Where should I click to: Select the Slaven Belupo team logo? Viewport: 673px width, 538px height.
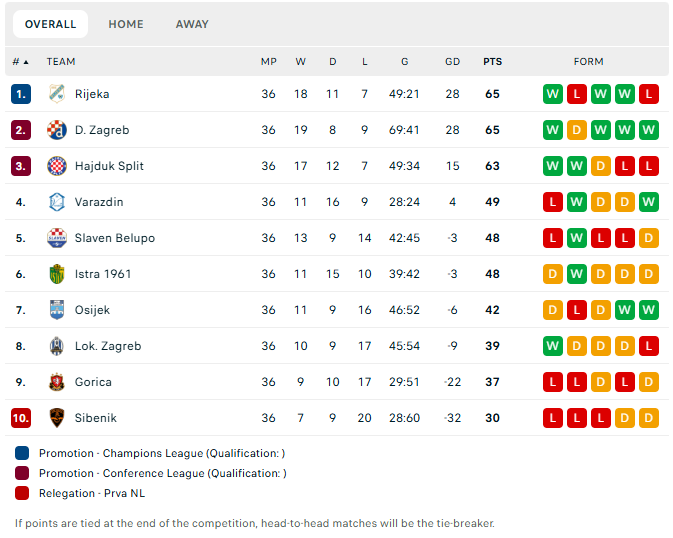(57, 238)
